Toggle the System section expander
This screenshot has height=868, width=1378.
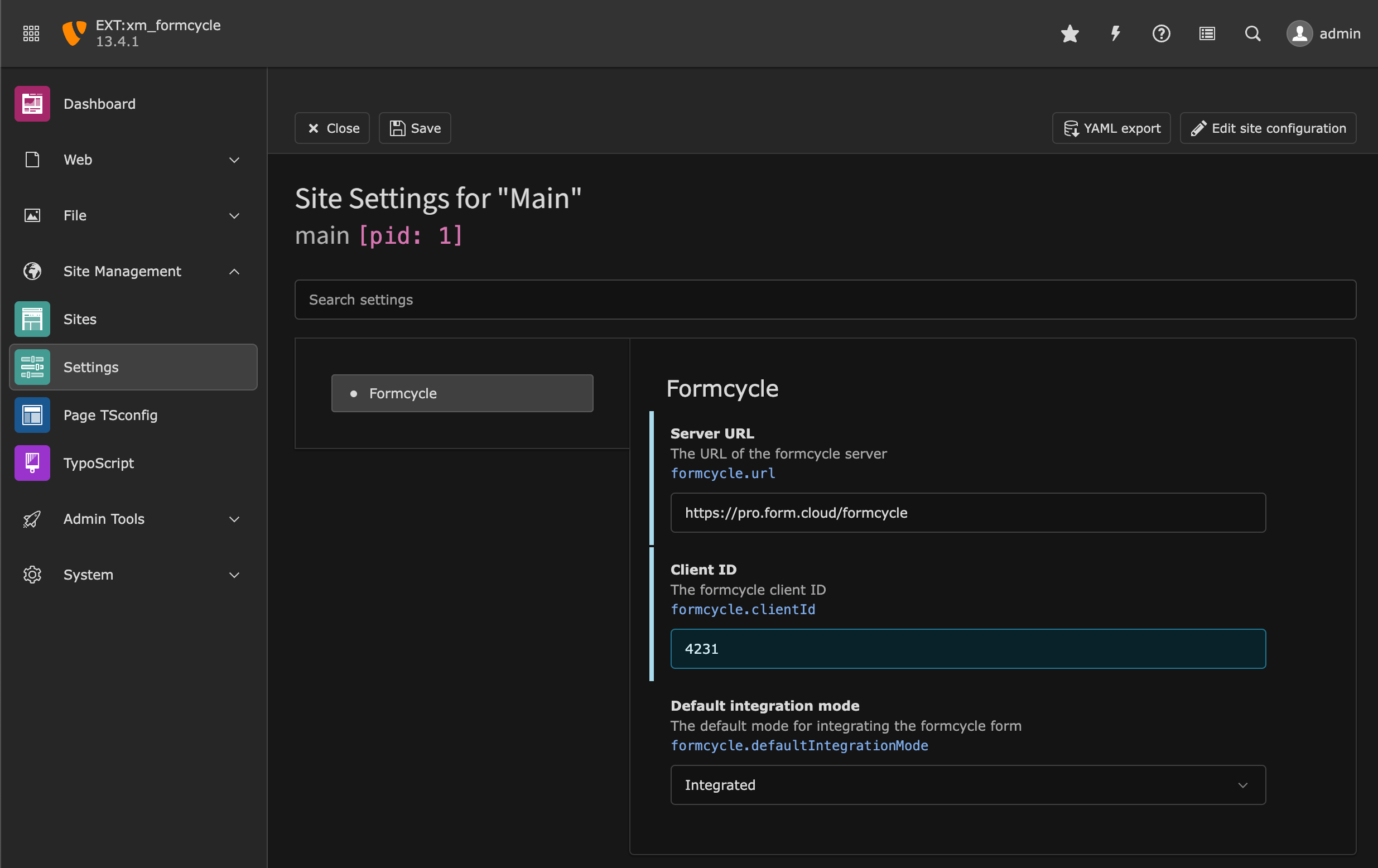[234, 575]
